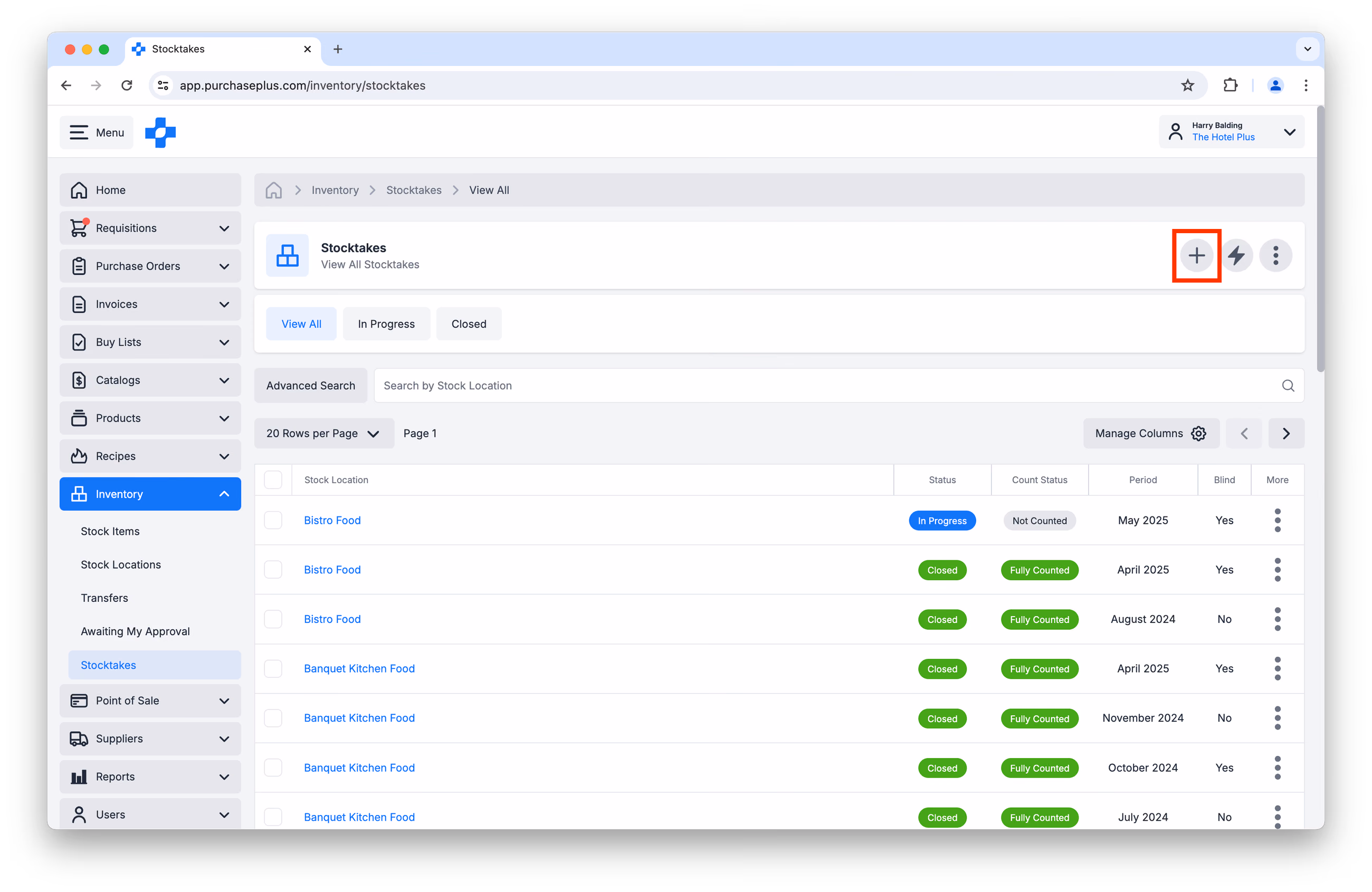
Task: Open Stock Locations in the sidebar
Action: point(120,565)
